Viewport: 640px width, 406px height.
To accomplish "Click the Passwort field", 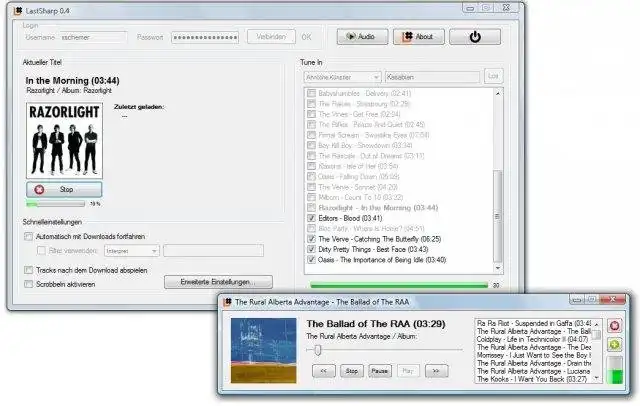I will [x=205, y=38].
